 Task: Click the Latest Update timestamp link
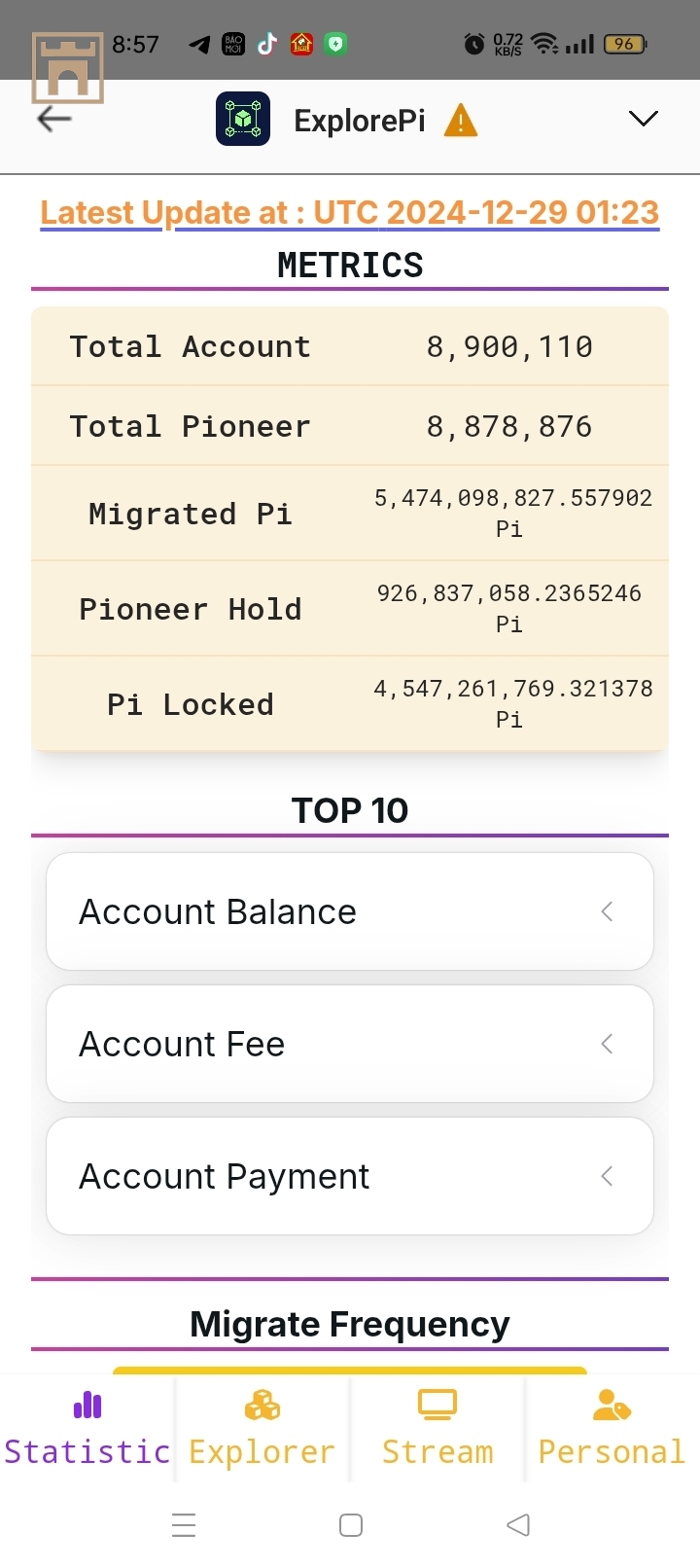coord(350,212)
